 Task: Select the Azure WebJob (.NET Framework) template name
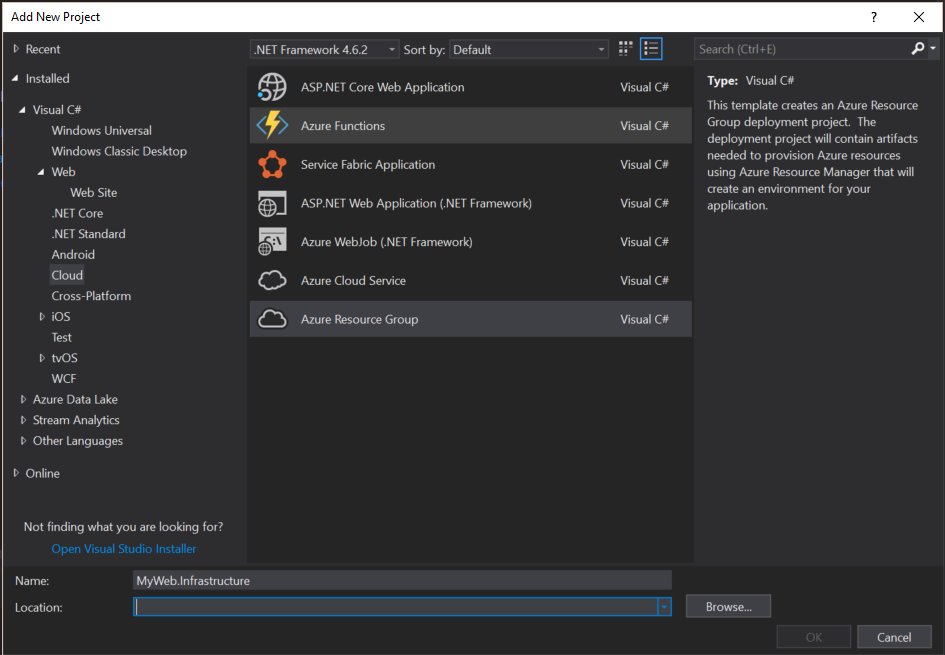coord(386,242)
